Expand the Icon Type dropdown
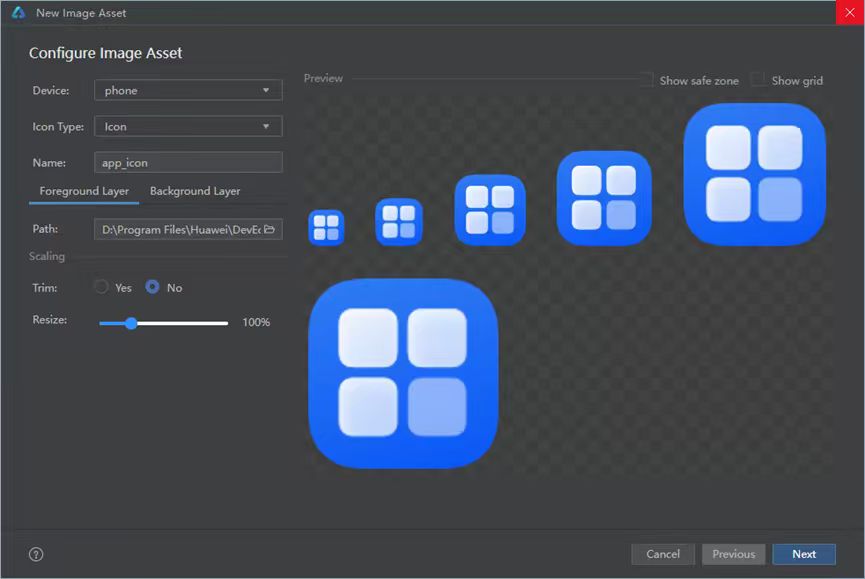This screenshot has width=865, height=579. pyautogui.click(x=188, y=127)
